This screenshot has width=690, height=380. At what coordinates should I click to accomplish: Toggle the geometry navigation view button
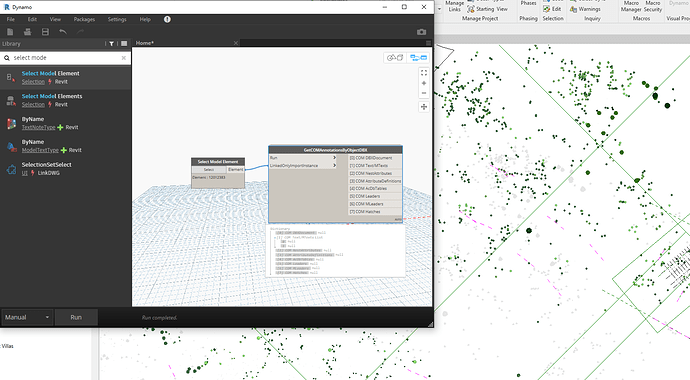coord(396,58)
